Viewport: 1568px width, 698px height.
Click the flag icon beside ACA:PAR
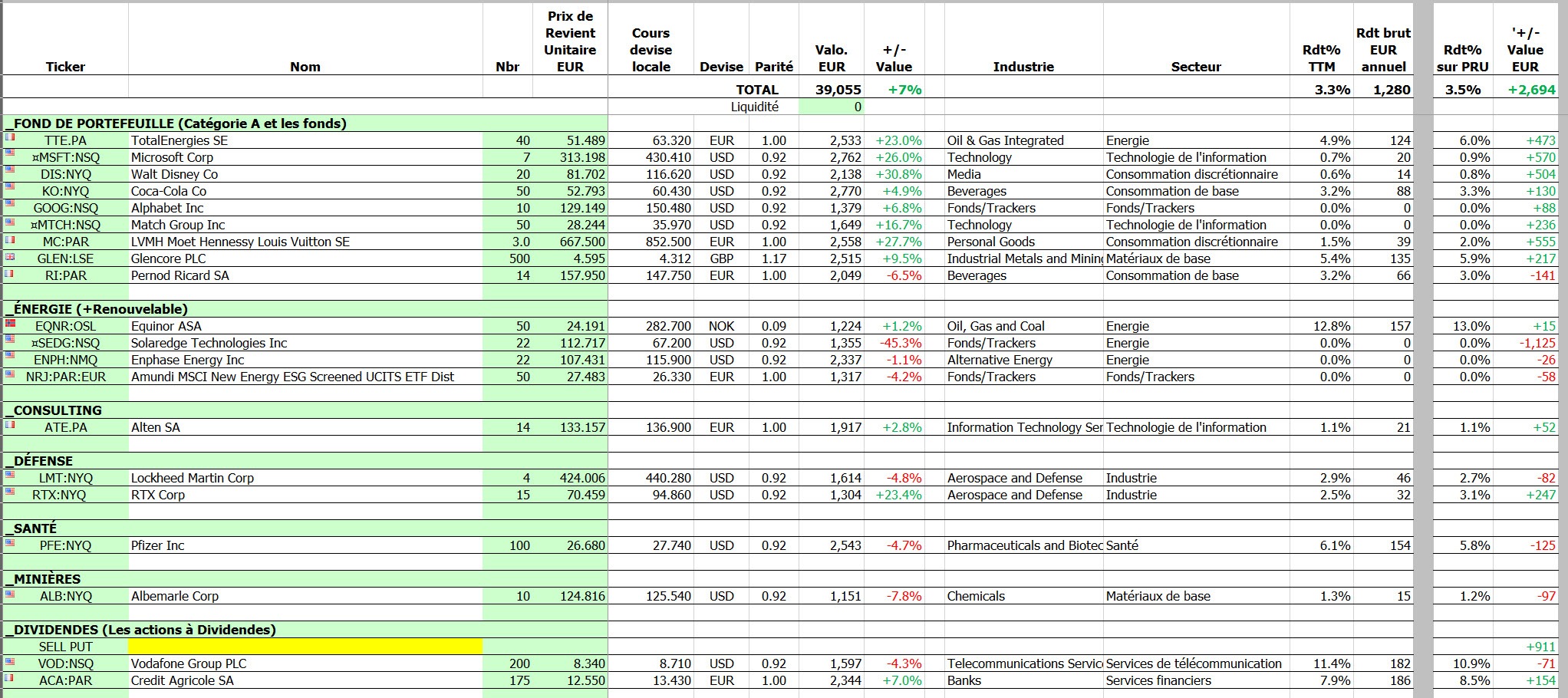click(10, 677)
